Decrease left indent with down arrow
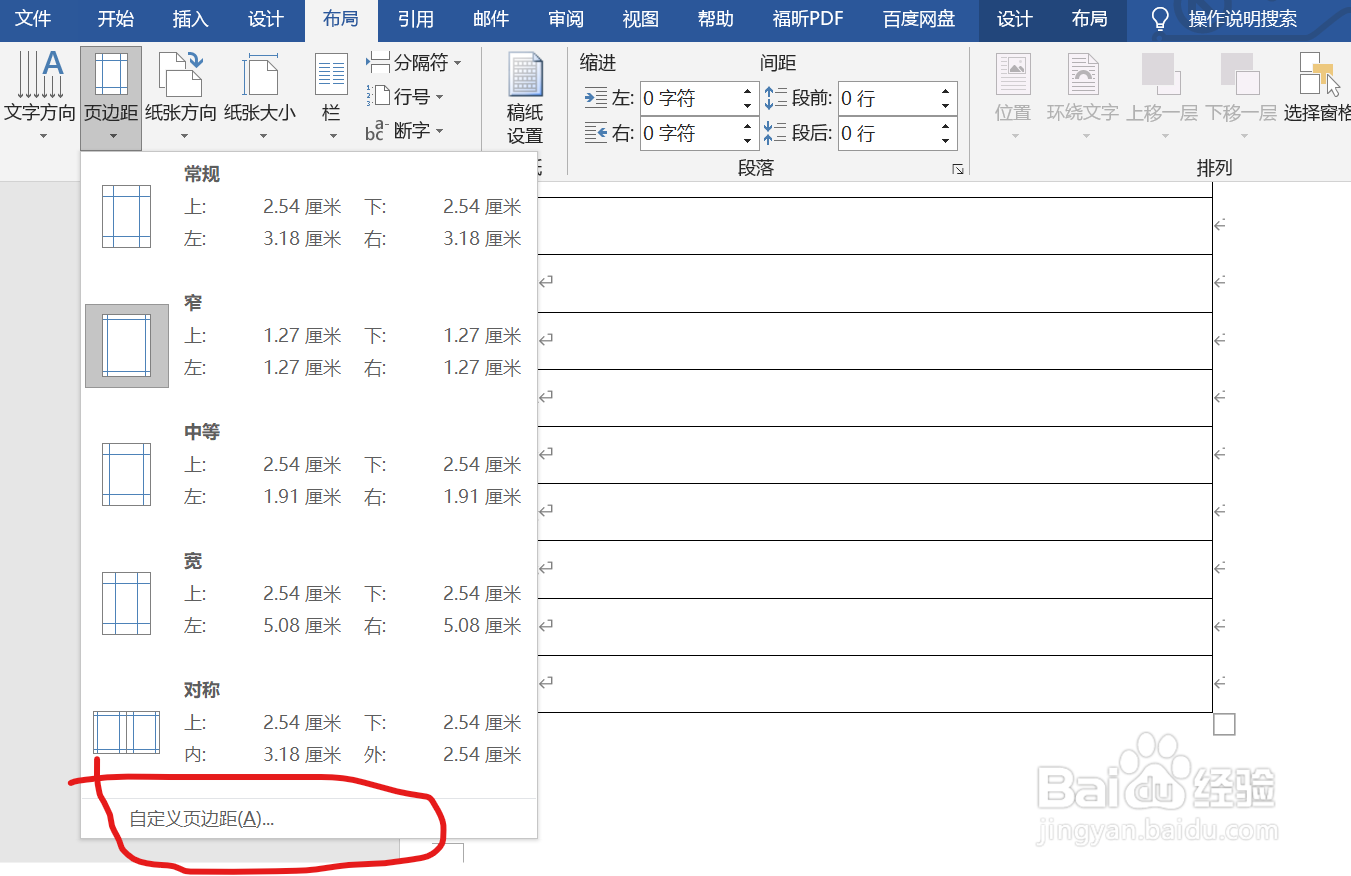The image size is (1351, 876). (747, 106)
